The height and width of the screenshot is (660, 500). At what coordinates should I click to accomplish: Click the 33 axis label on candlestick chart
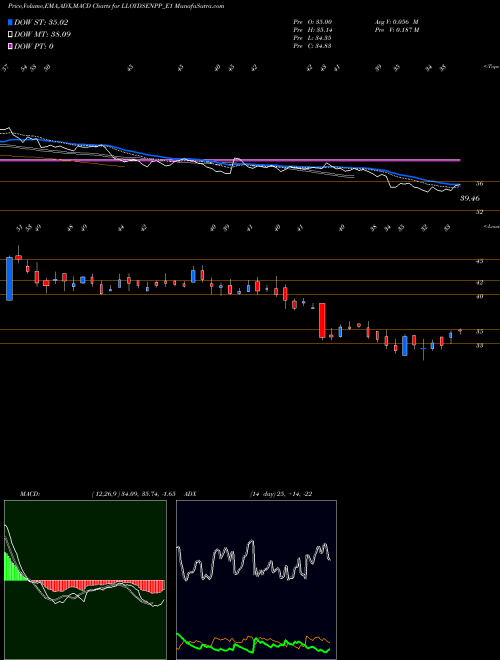tap(479, 346)
